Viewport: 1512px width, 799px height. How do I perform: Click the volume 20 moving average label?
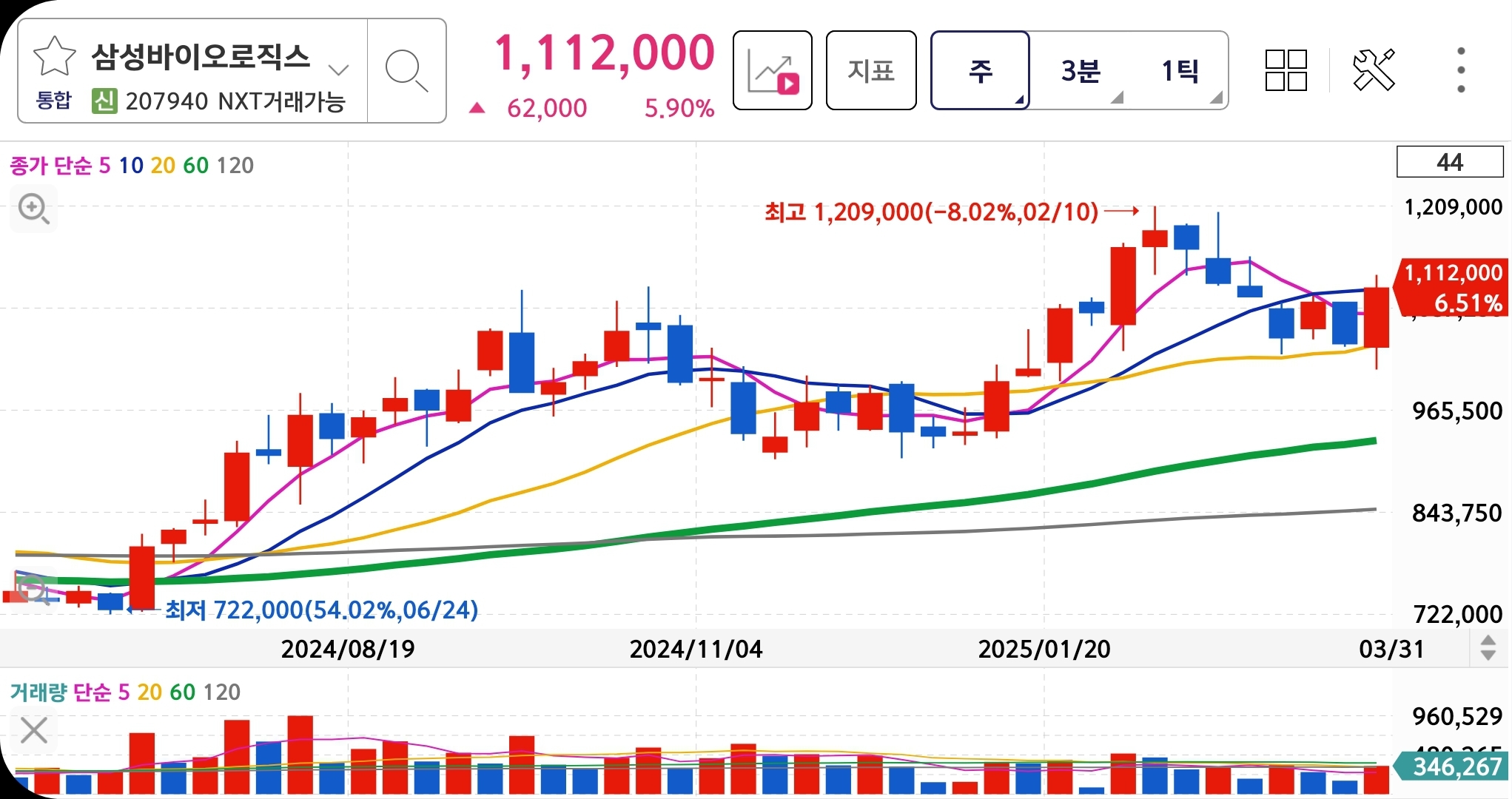pos(149,692)
